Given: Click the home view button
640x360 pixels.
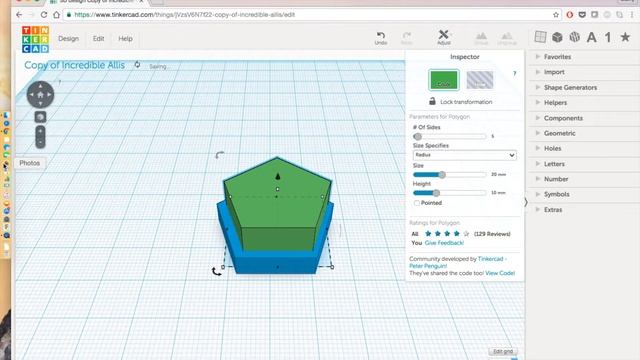Looking at the screenshot, I should pos(40,95).
